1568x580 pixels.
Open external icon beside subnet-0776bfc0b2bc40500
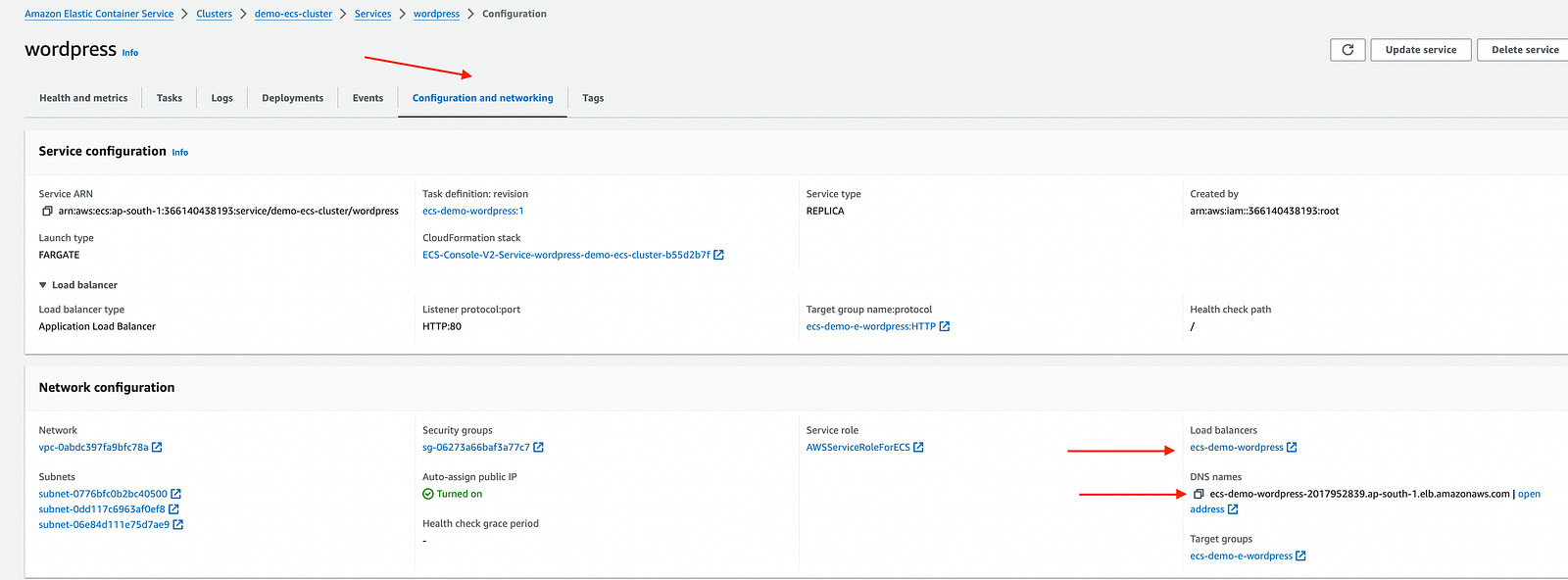[176, 494]
